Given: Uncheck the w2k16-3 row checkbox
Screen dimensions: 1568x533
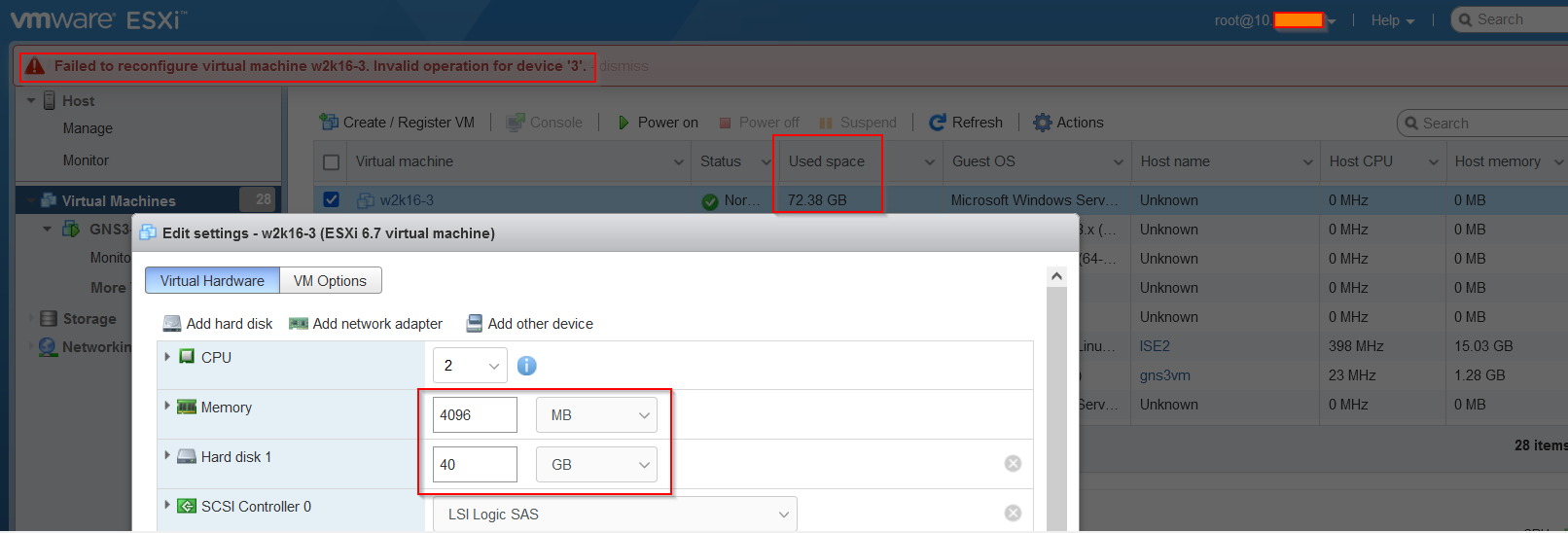Looking at the screenshot, I should pos(331,199).
